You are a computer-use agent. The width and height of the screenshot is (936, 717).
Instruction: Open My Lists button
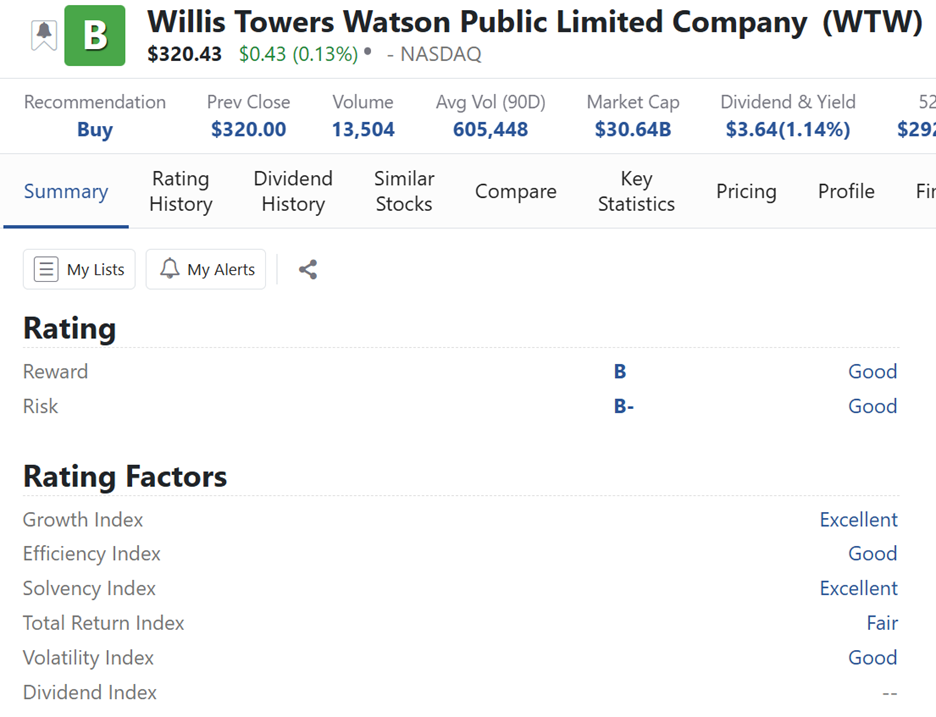pos(79,269)
